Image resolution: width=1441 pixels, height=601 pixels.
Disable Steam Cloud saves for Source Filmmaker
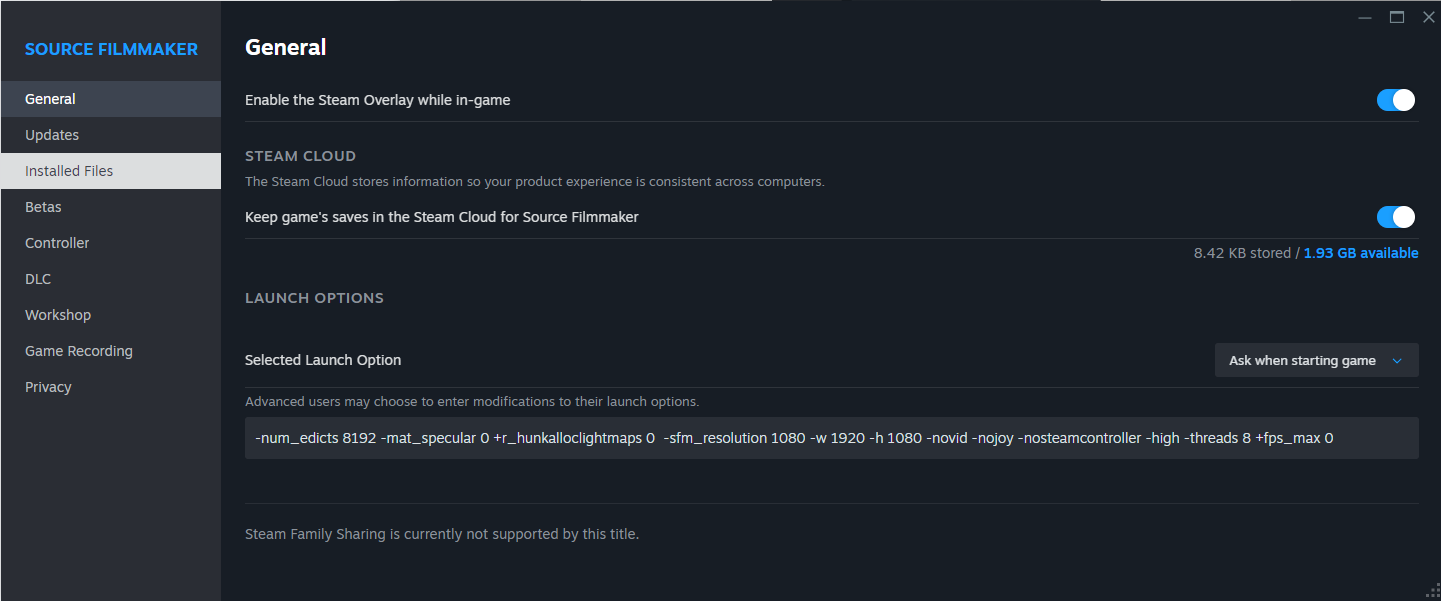click(x=1395, y=217)
